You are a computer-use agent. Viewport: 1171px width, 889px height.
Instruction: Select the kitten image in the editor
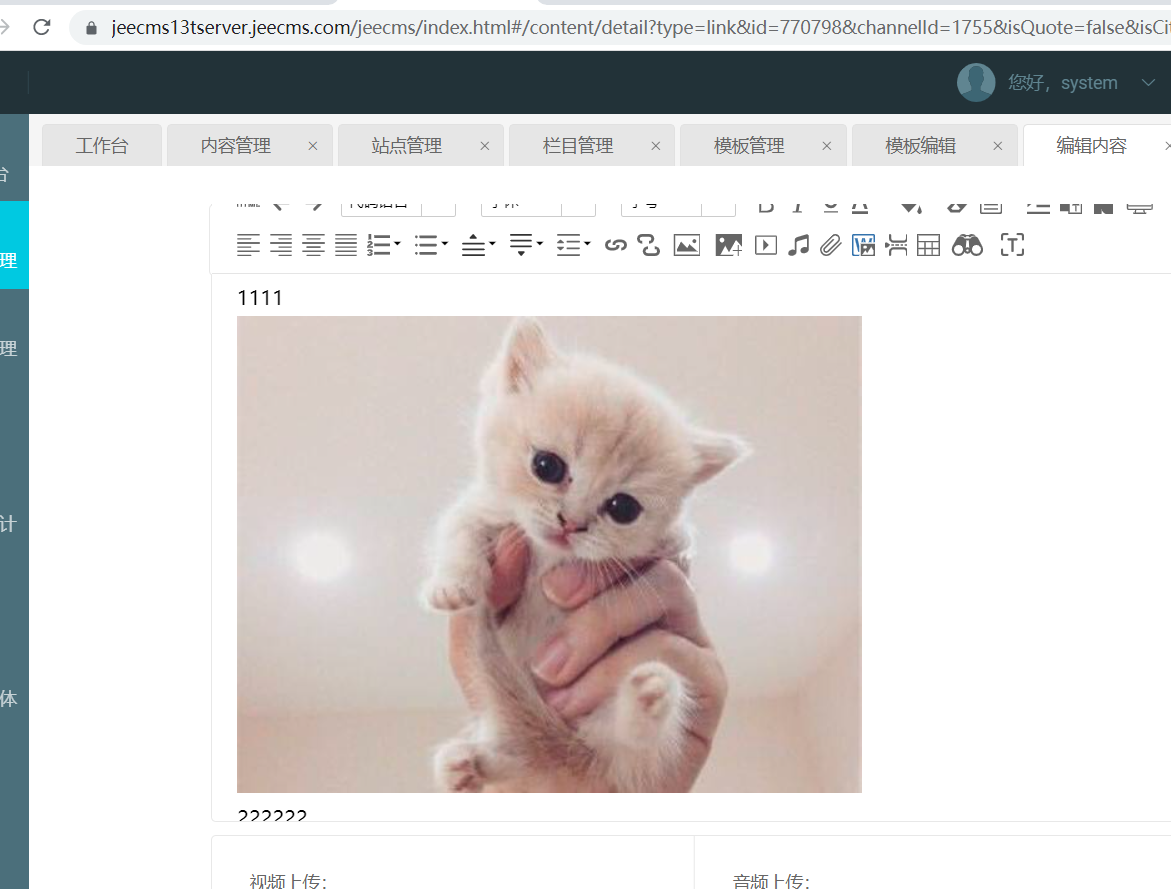point(549,554)
